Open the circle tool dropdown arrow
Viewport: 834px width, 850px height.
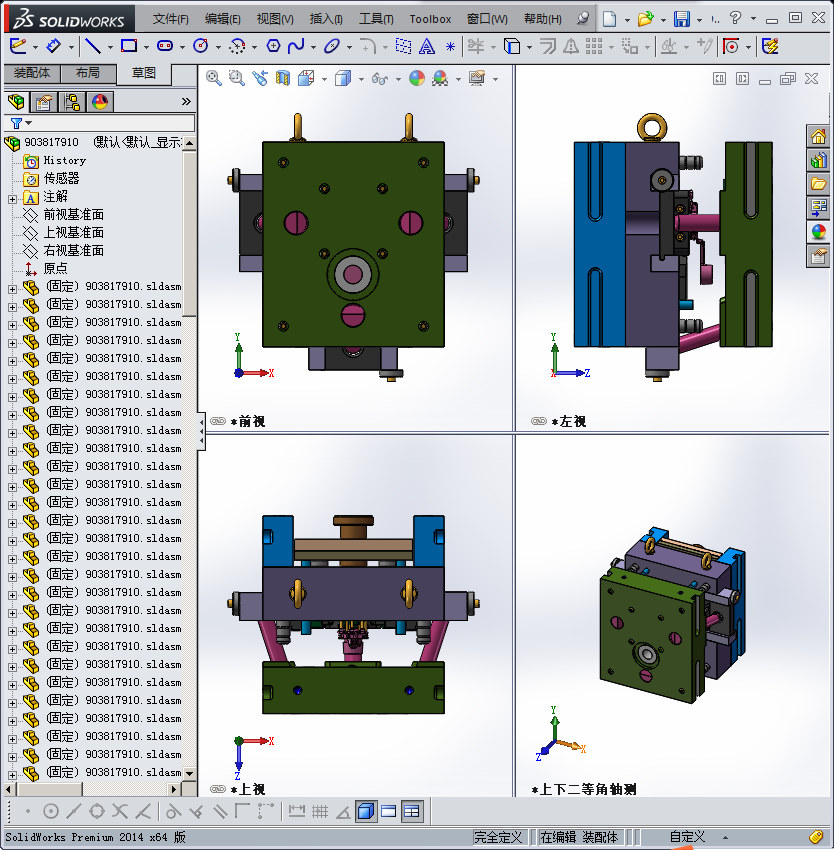[x=219, y=48]
